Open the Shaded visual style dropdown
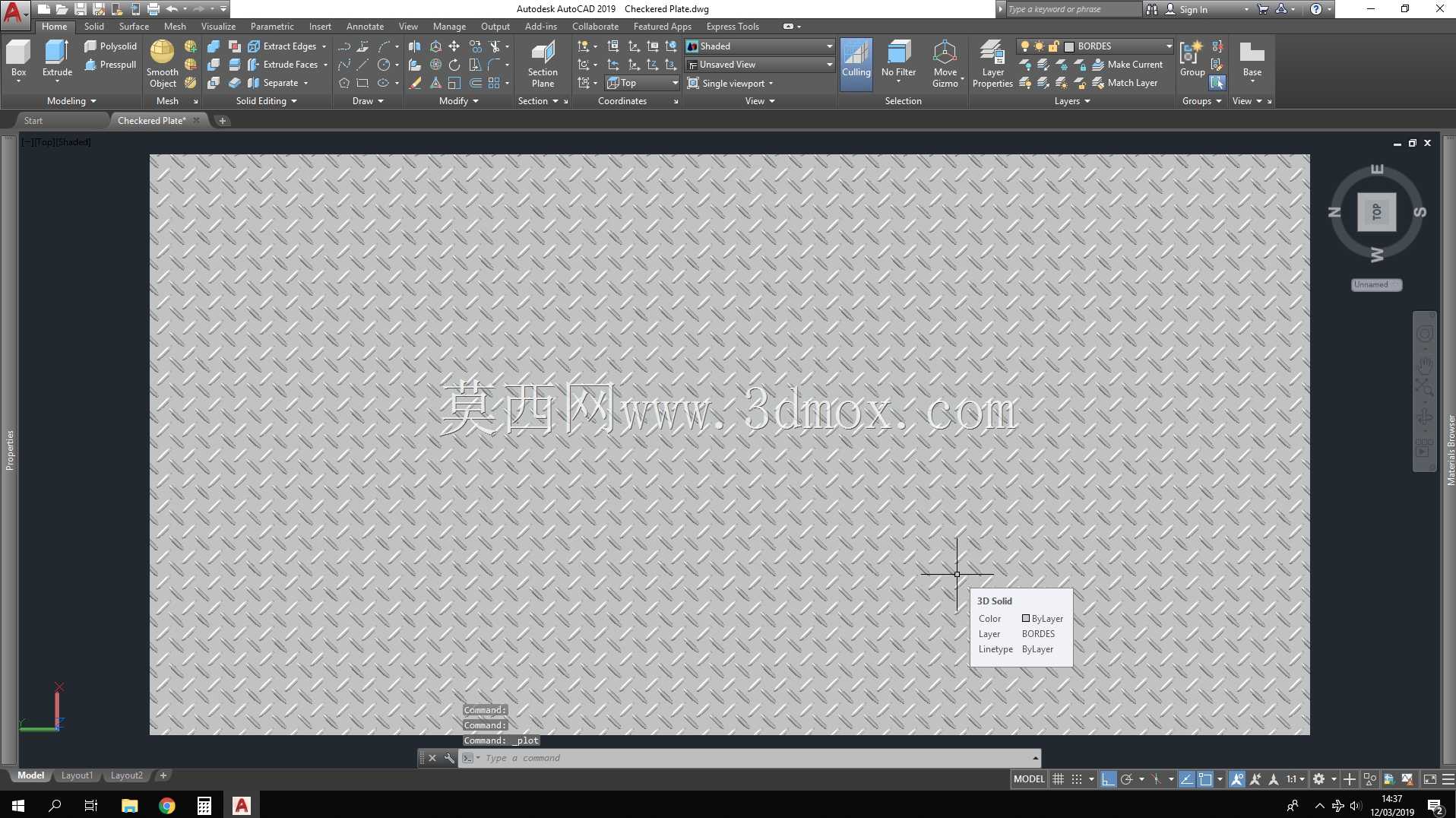The height and width of the screenshot is (818, 1456). (x=759, y=46)
